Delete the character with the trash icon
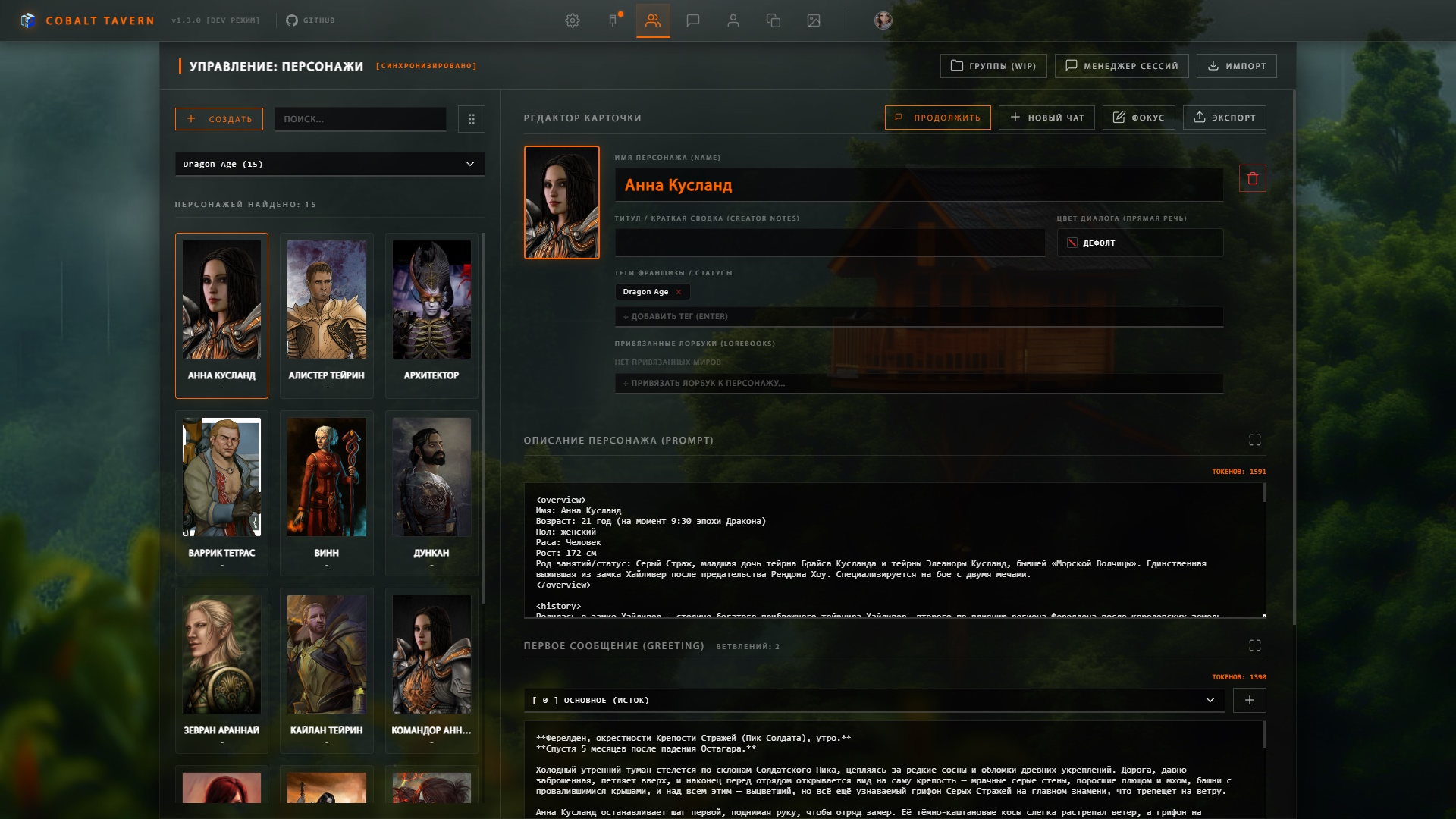Screen dimensions: 1456x819 click(1253, 178)
